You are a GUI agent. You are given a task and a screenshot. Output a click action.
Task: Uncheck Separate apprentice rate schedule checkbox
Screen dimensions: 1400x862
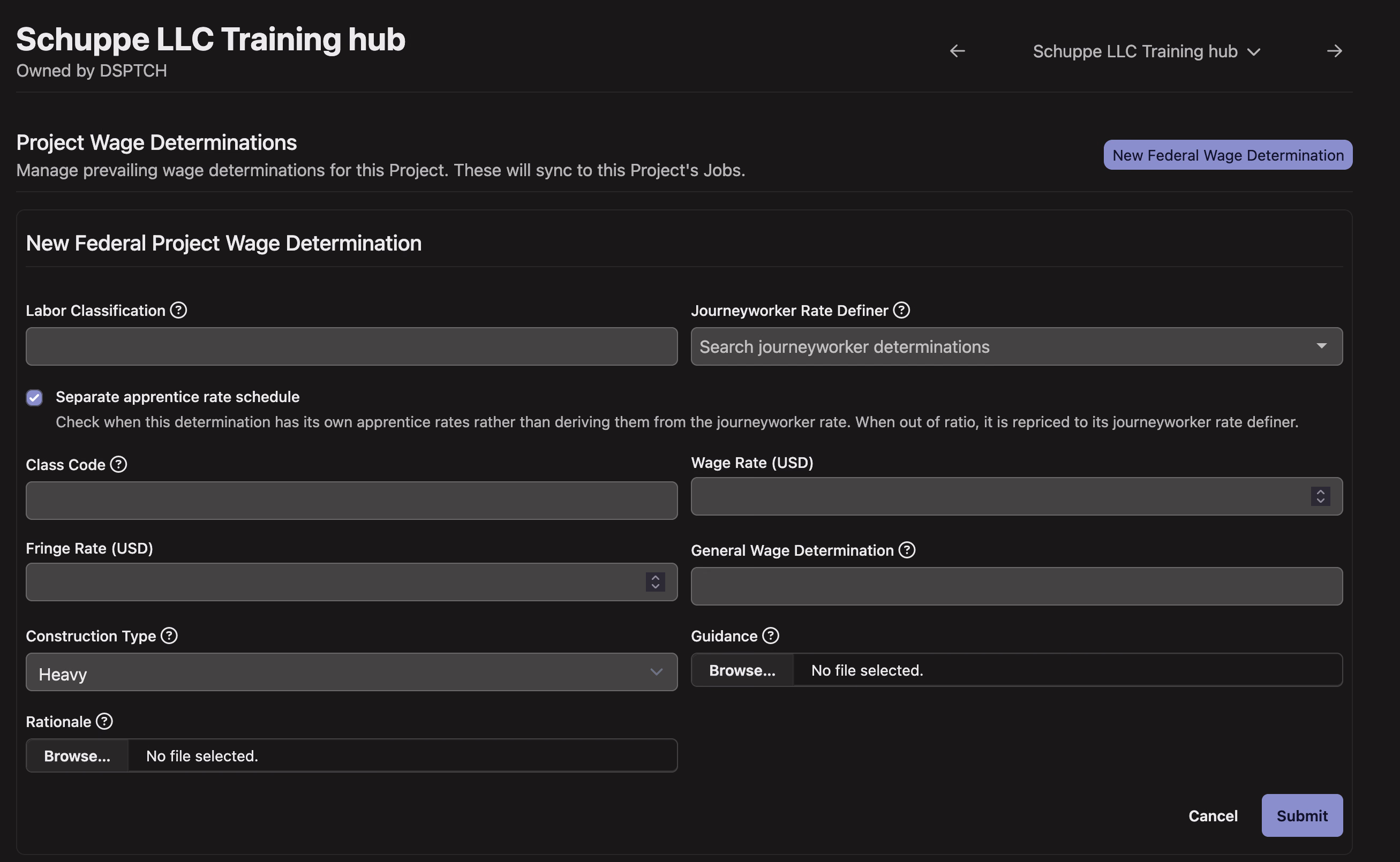pos(34,397)
